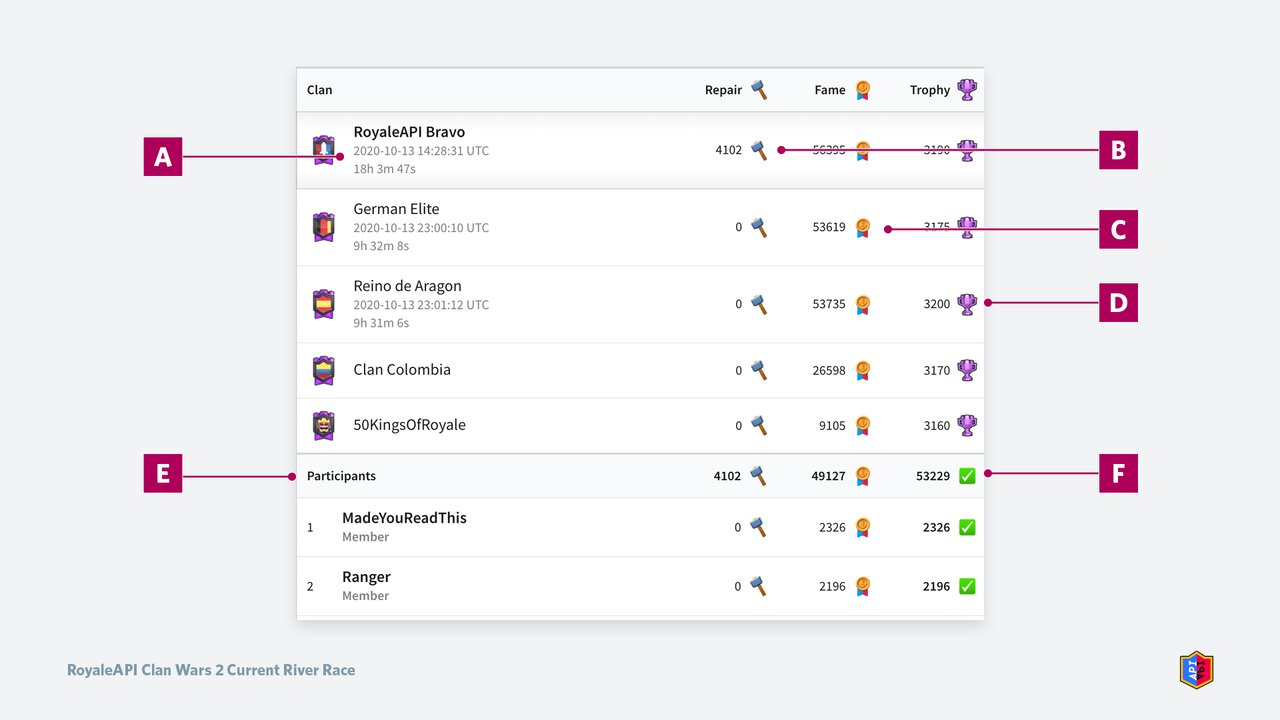The width and height of the screenshot is (1280, 720).
Task: Click the Participants total 53229
Action: pyautogui.click(x=933, y=476)
